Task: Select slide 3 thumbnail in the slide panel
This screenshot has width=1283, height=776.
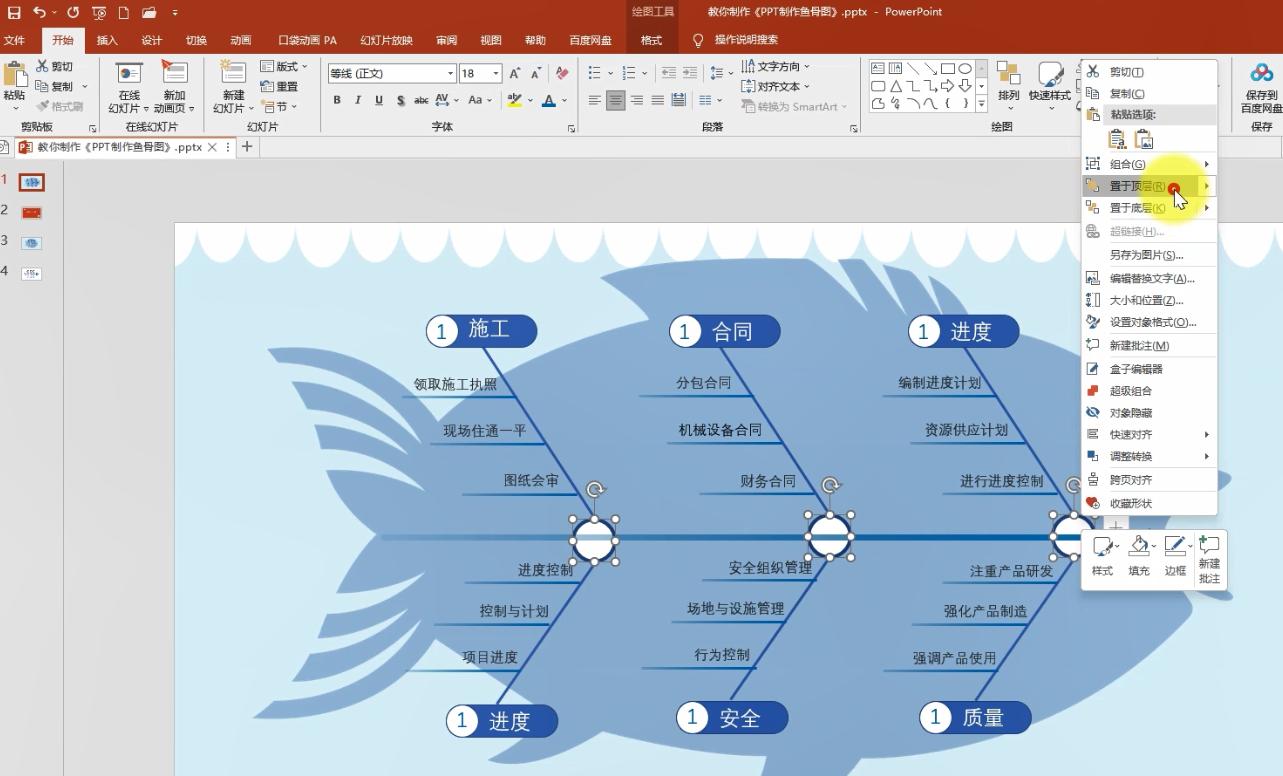Action: point(31,242)
